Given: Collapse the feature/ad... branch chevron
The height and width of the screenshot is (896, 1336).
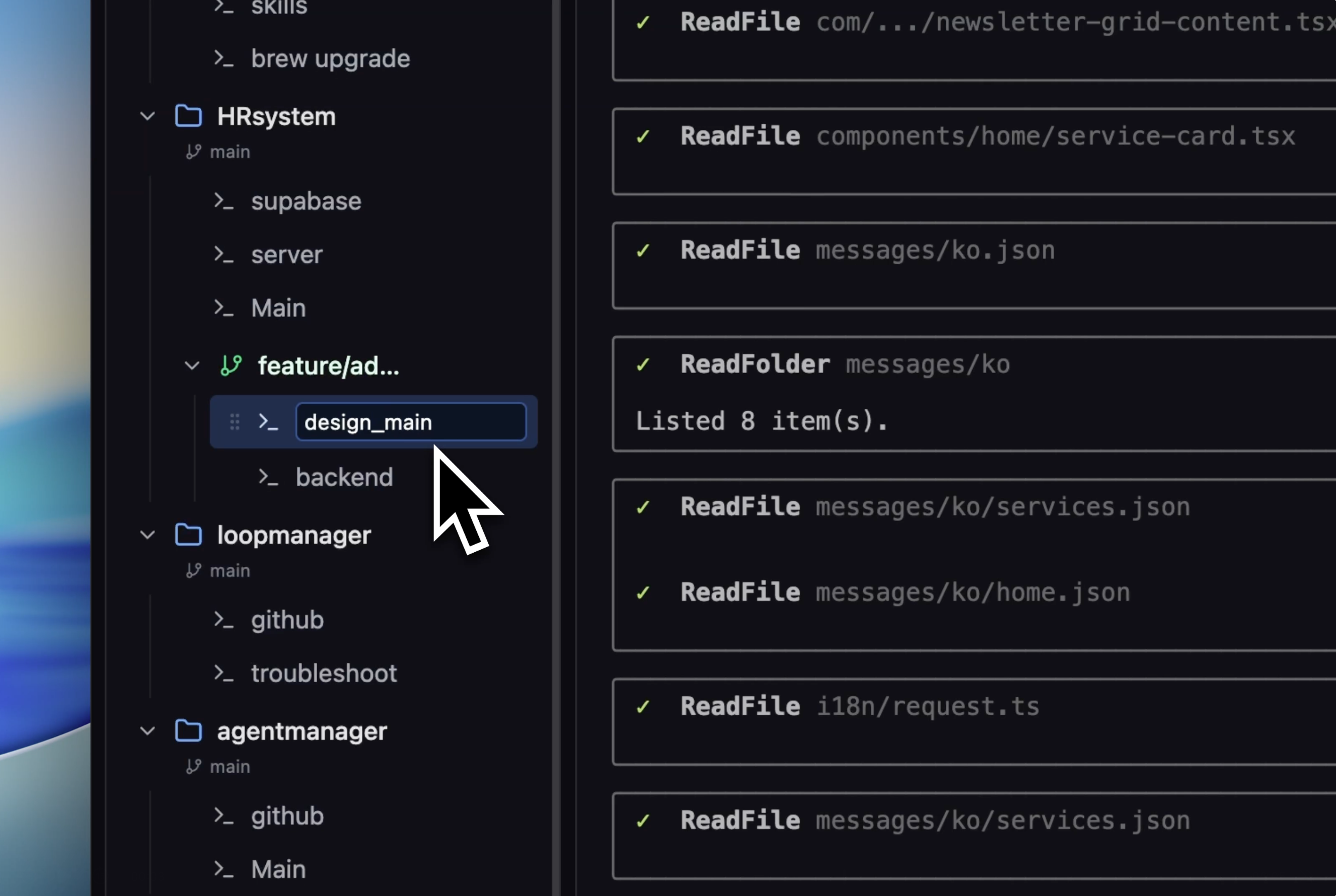Looking at the screenshot, I should [x=192, y=366].
